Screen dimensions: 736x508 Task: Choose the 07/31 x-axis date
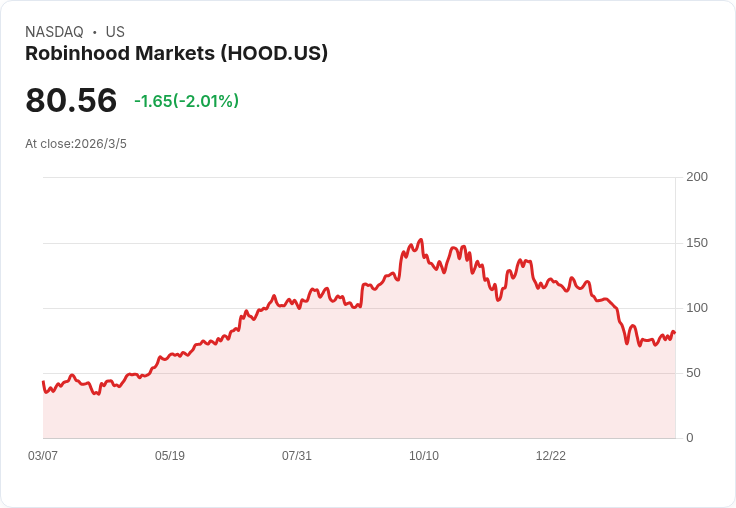(x=297, y=456)
